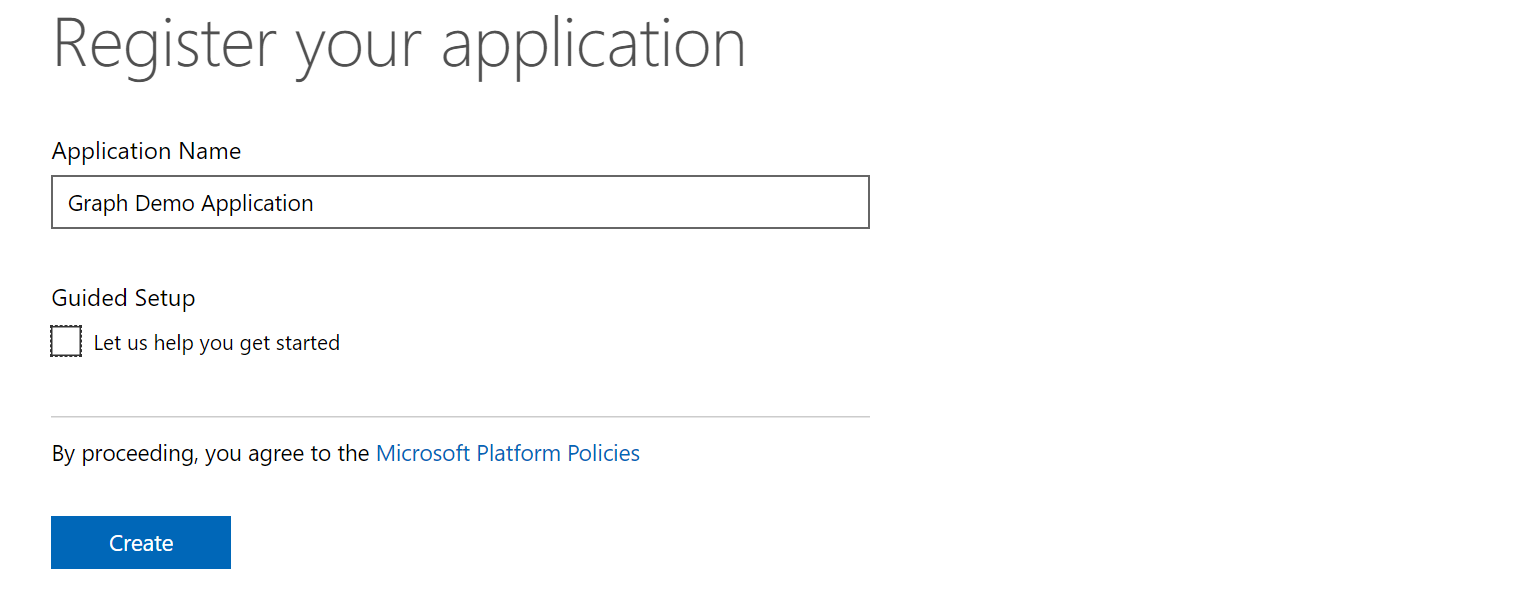Click the word Policies in the link

click(603, 453)
